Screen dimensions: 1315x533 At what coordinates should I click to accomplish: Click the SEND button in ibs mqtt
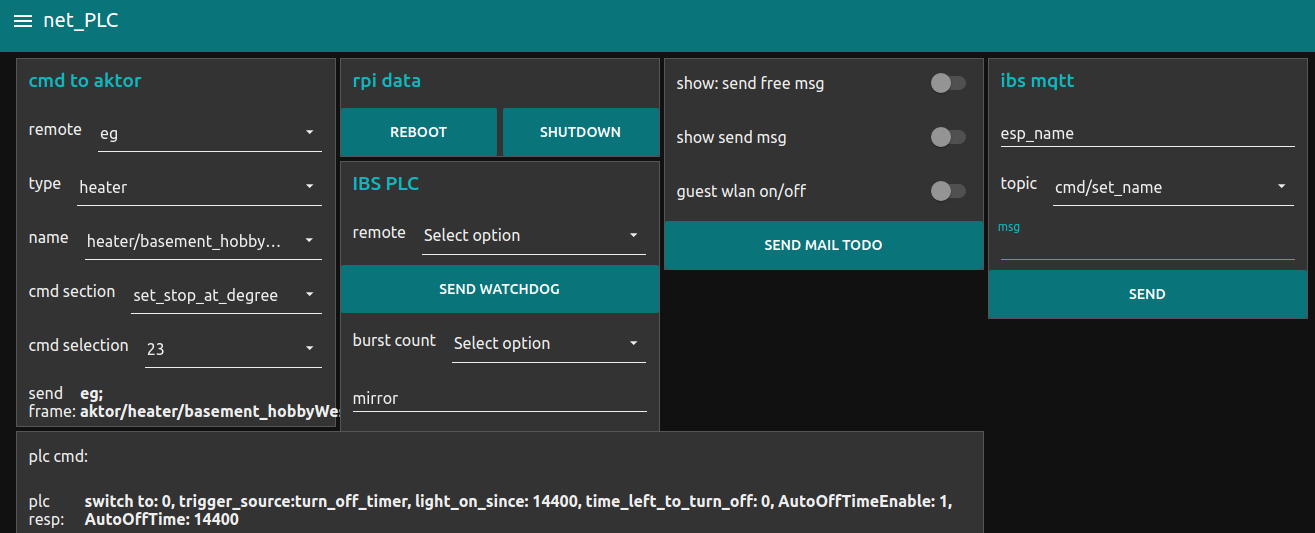1147,294
